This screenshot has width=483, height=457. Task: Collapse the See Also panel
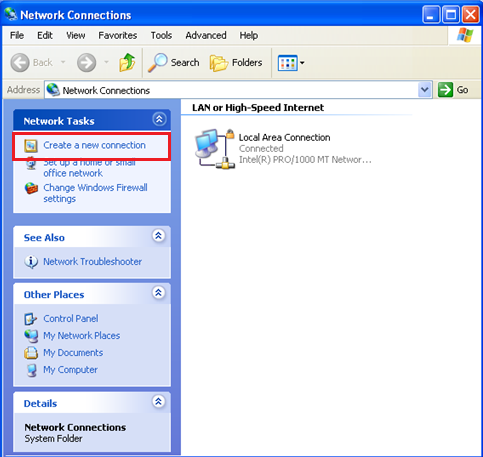click(x=159, y=236)
